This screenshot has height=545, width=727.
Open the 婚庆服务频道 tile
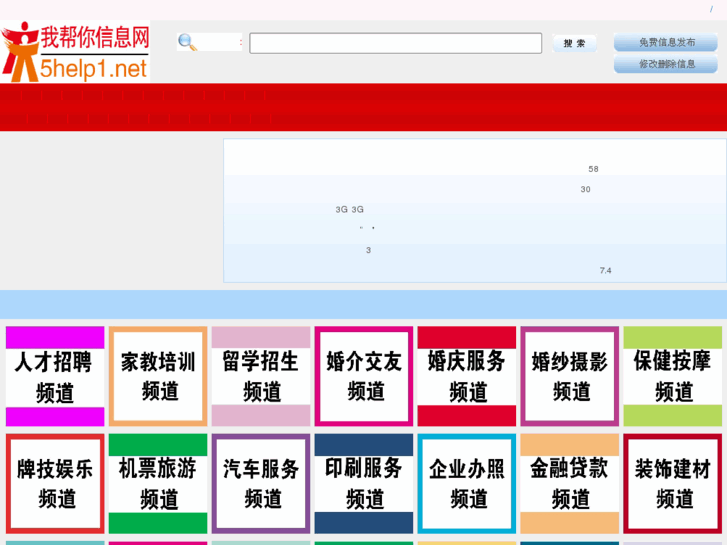tap(467, 376)
